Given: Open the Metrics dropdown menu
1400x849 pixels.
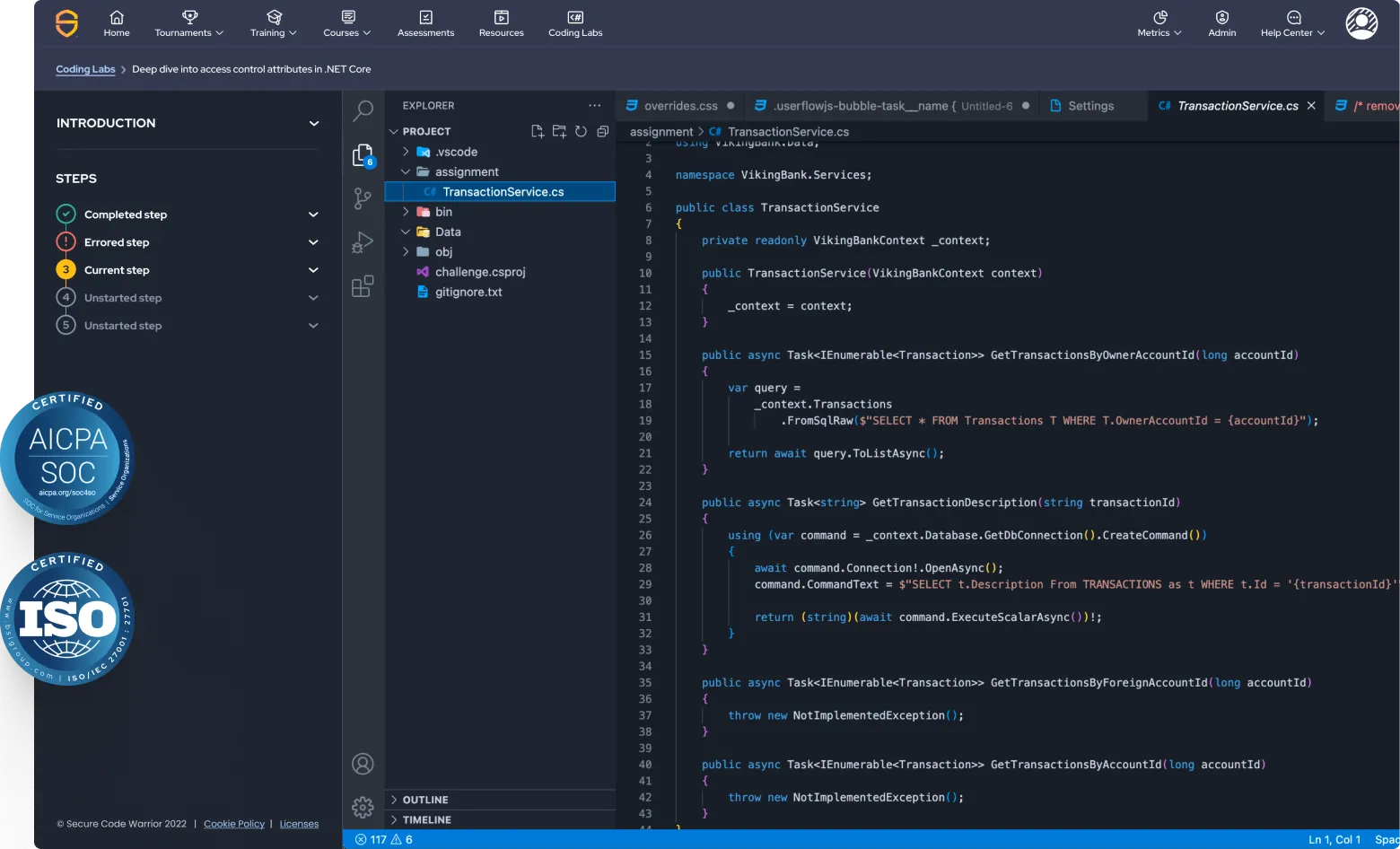Looking at the screenshot, I should coord(1159,24).
